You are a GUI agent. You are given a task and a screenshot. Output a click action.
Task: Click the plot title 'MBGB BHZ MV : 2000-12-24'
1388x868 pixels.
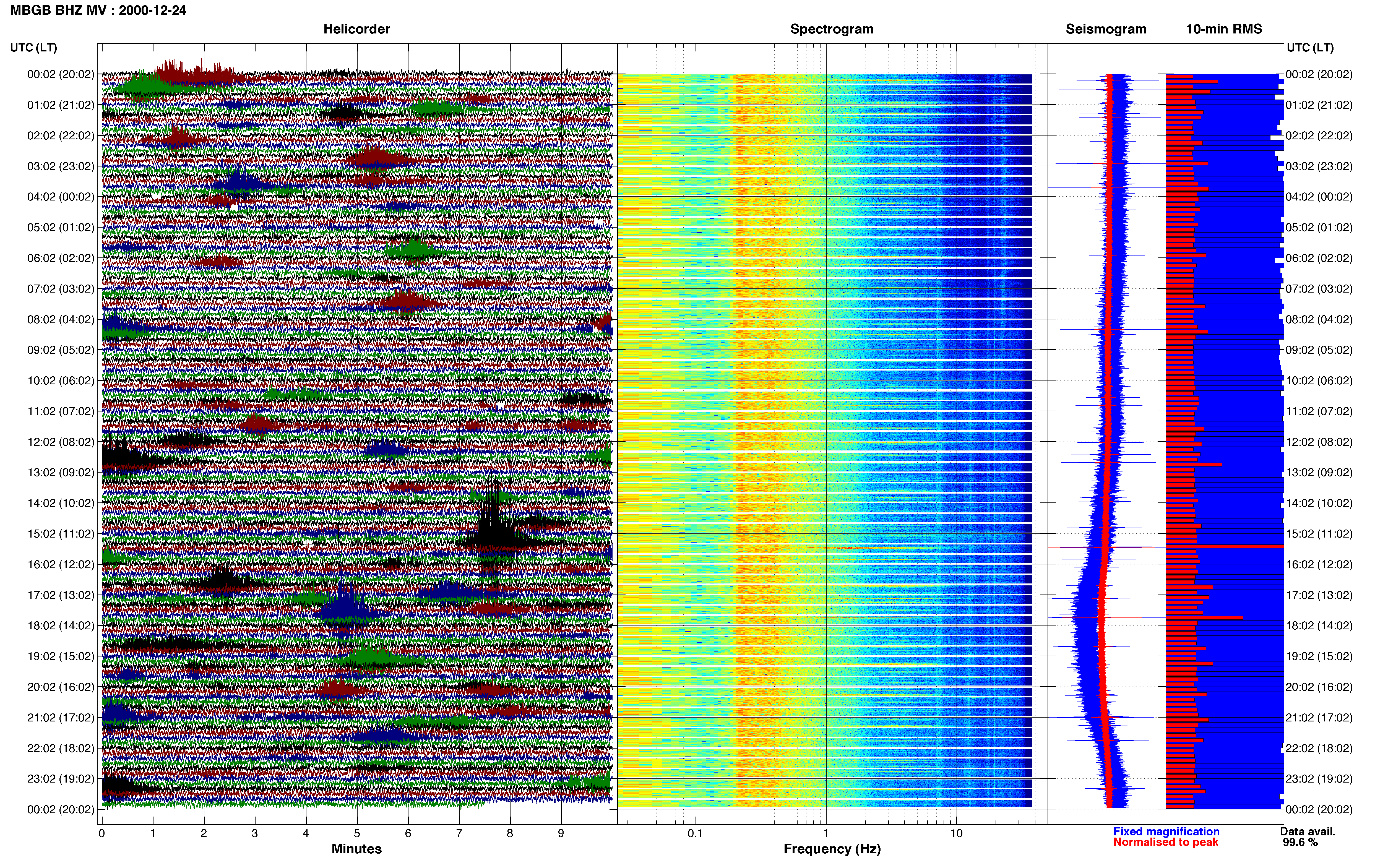pos(98,10)
